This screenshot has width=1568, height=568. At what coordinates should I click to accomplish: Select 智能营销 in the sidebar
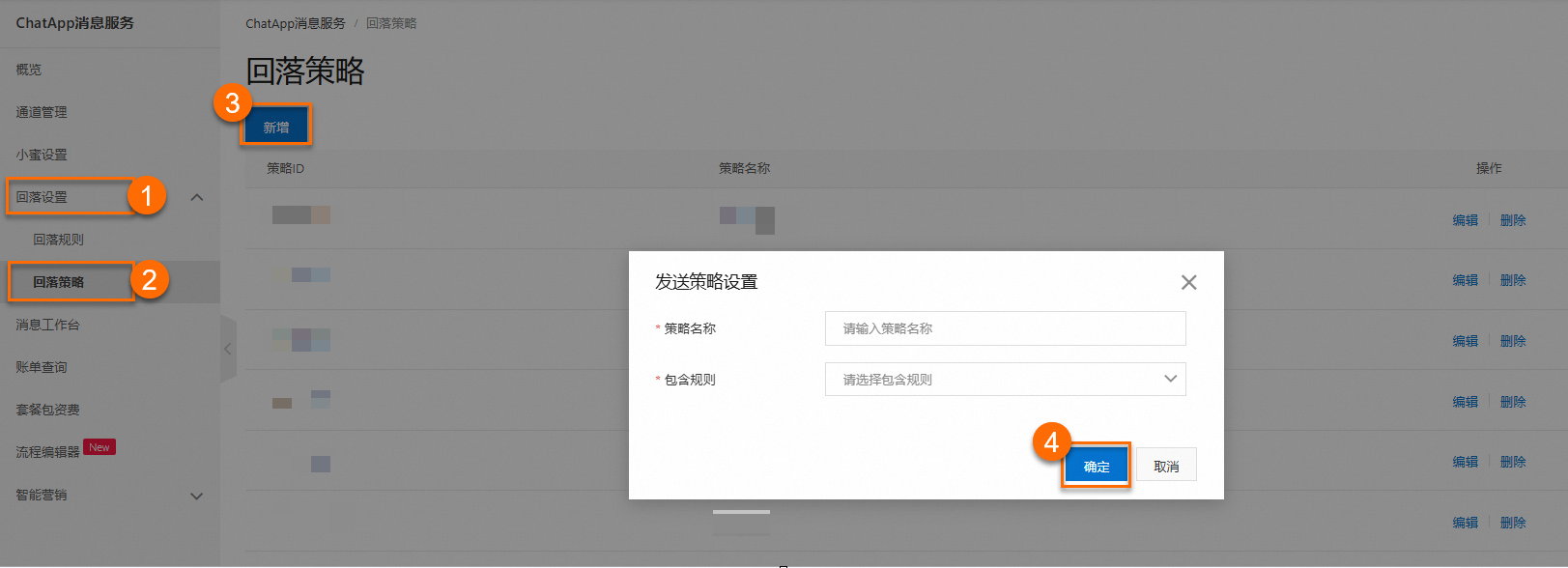pyautogui.click(x=42, y=495)
